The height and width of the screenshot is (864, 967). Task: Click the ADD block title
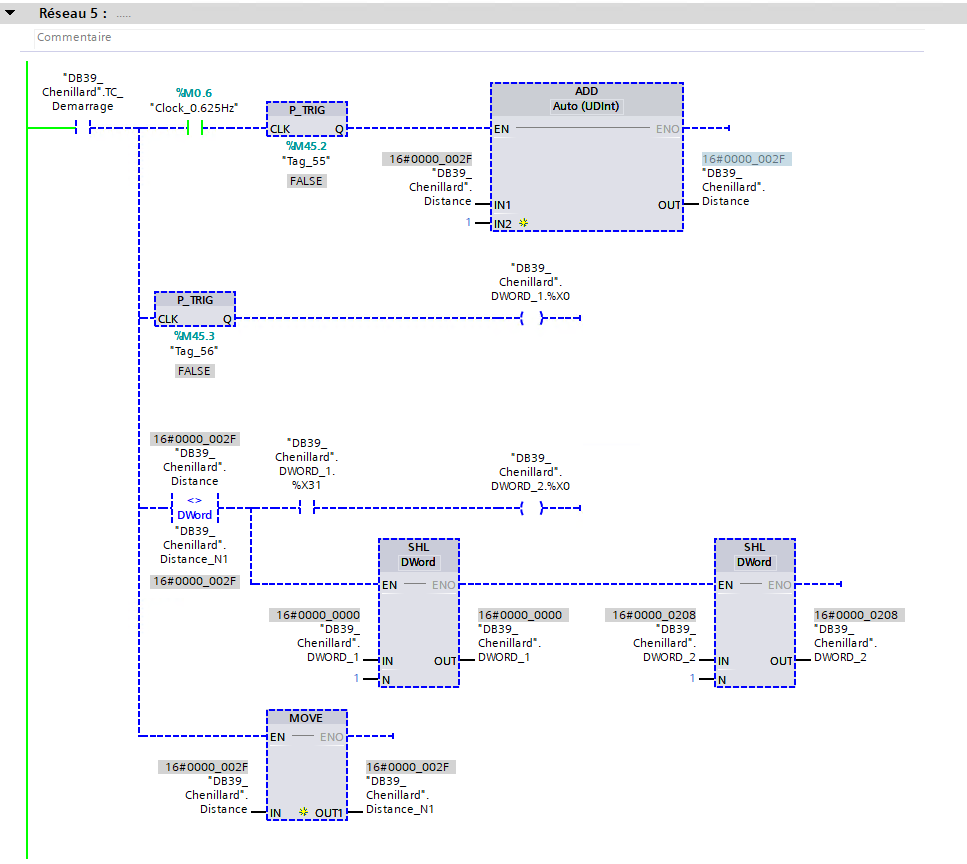pyautogui.click(x=586, y=91)
